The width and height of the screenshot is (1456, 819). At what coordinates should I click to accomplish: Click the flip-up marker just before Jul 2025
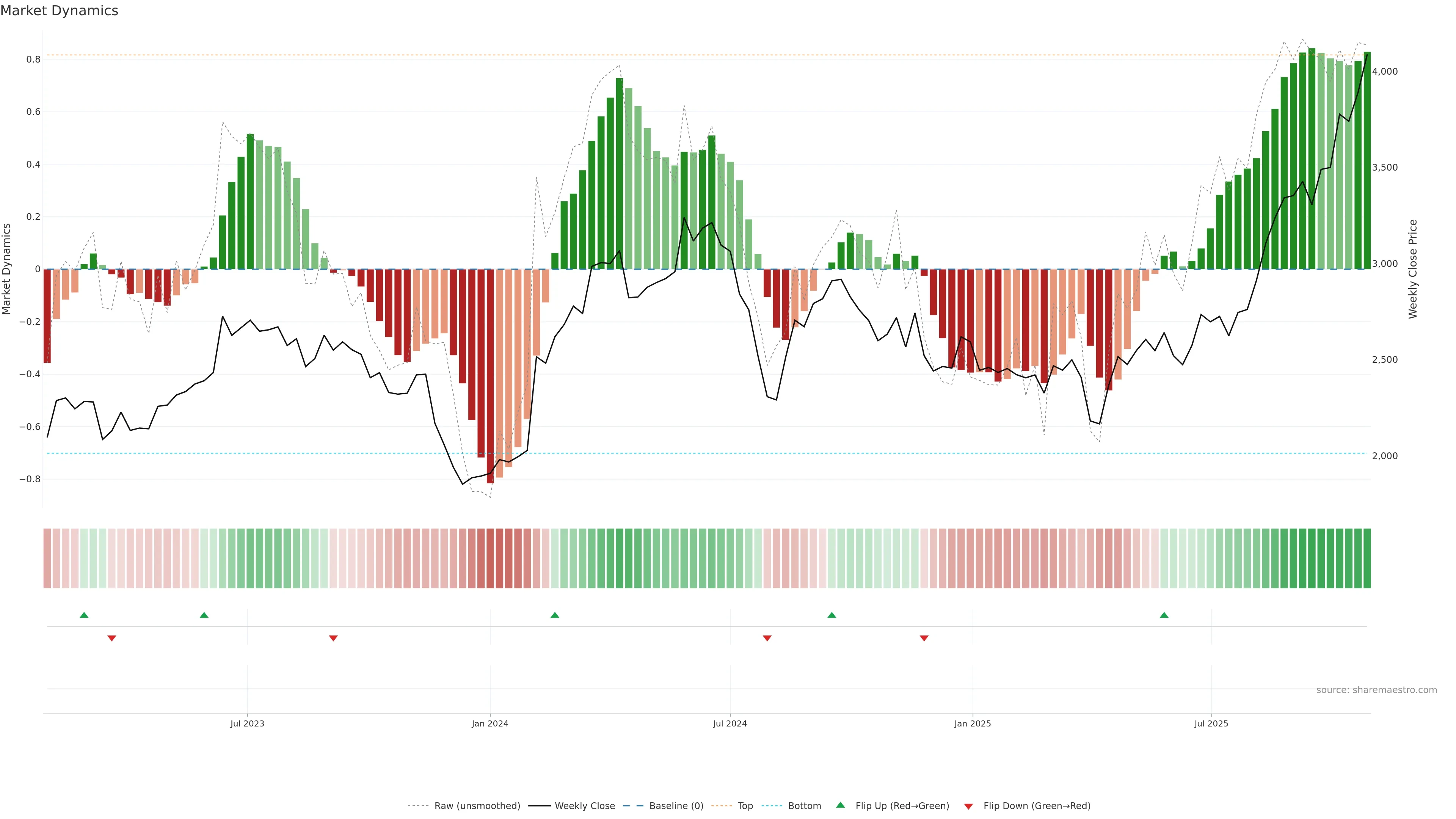tap(1164, 615)
